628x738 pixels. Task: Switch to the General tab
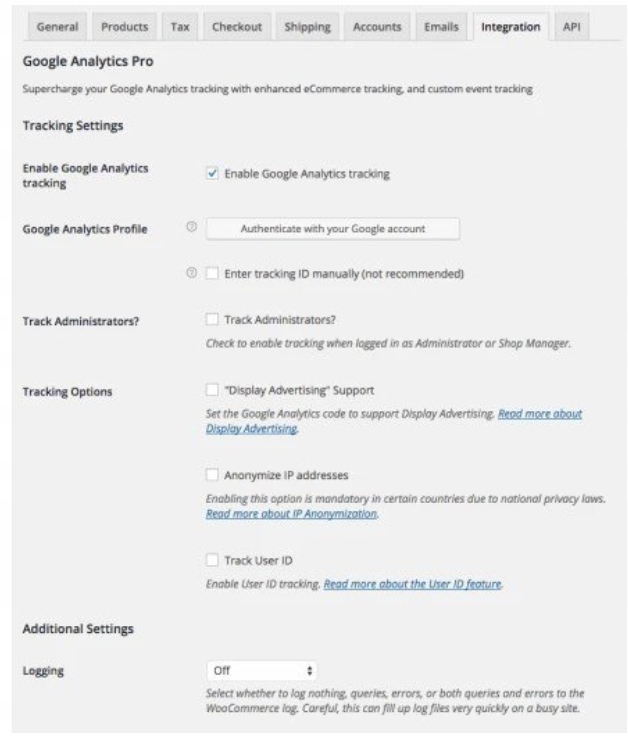(x=58, y=27)
